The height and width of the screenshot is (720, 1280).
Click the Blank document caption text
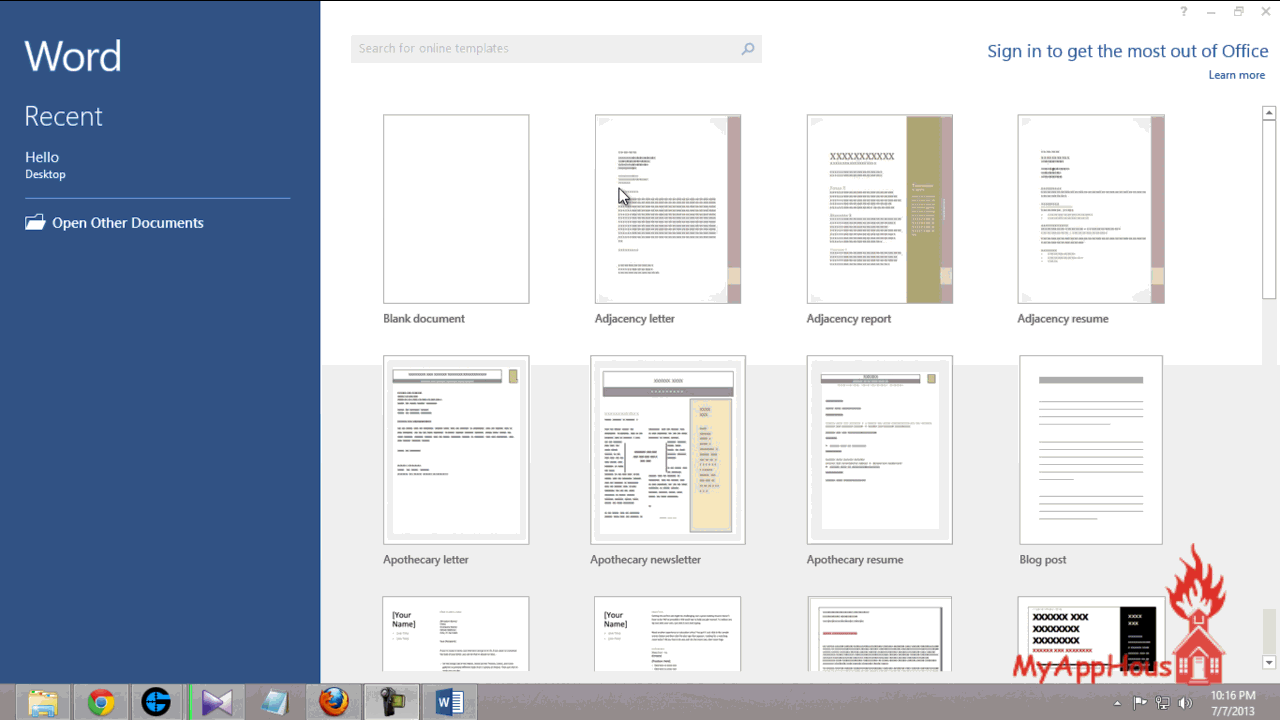click(x=424, y=319)
